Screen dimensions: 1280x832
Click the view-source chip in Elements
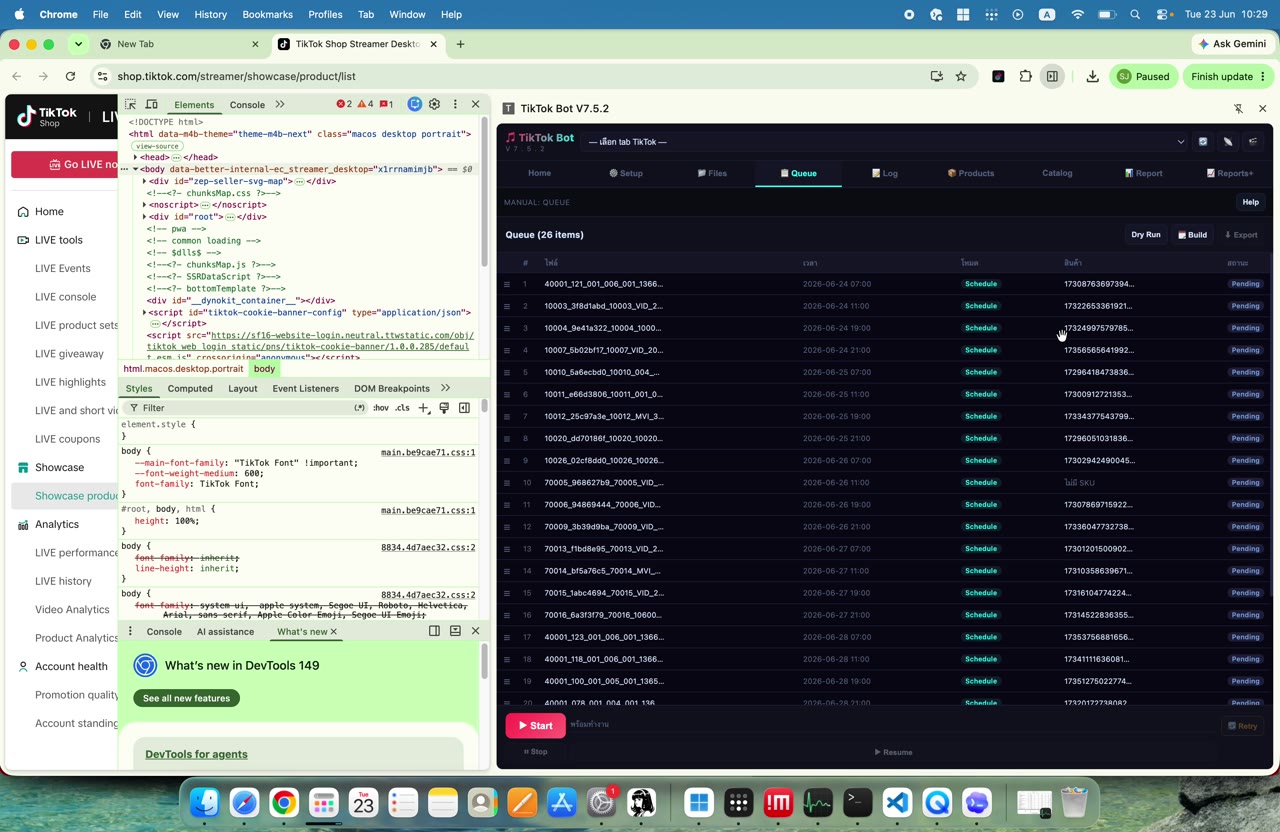157,146
